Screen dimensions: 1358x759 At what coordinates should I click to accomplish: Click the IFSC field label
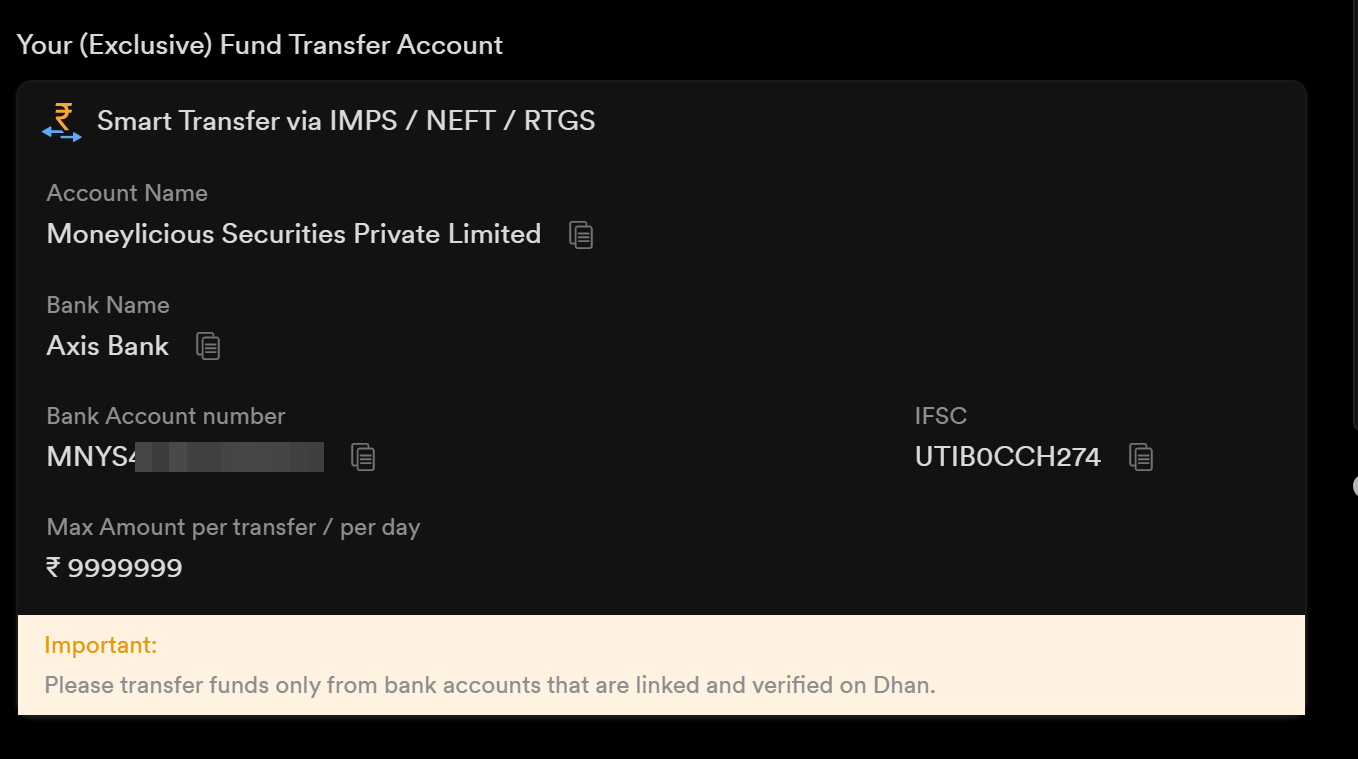(x=940, y=416)
